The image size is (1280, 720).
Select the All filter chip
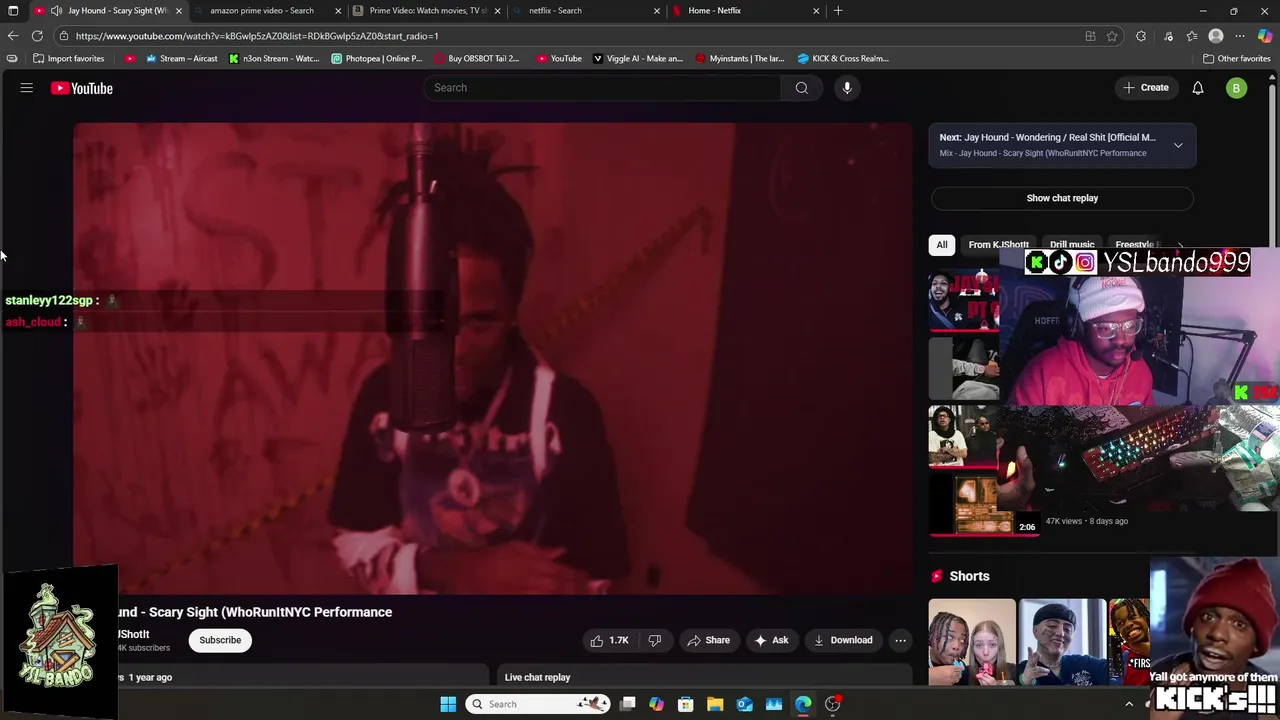tap(941, 245)
